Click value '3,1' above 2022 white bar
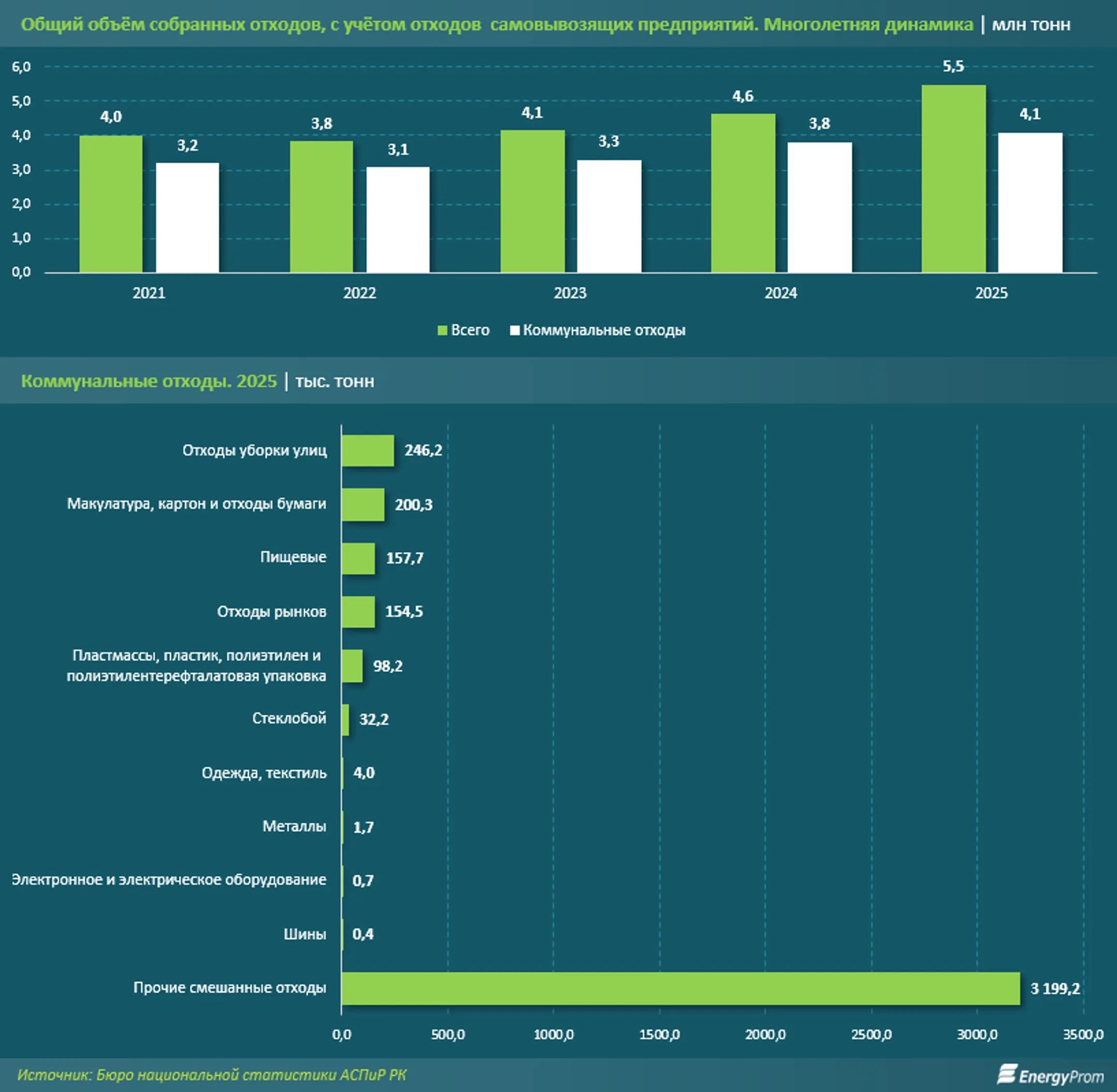The width and height of the screenshot is (1117, 1092). pyautogui.click(x=398, y=150)
